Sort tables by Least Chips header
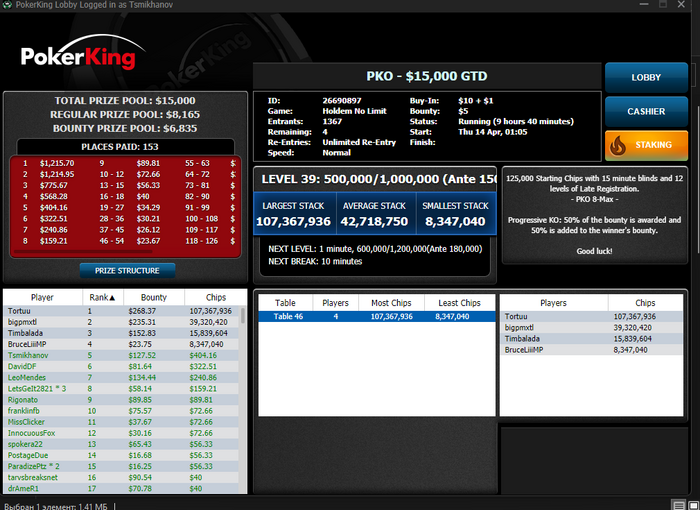 459,303
